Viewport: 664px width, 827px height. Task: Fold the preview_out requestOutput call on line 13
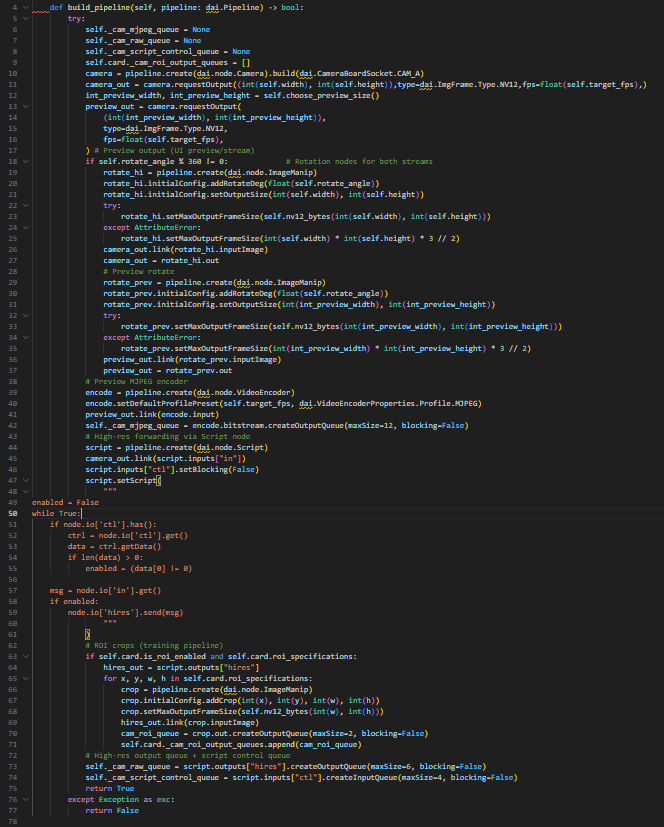[25, 107]
